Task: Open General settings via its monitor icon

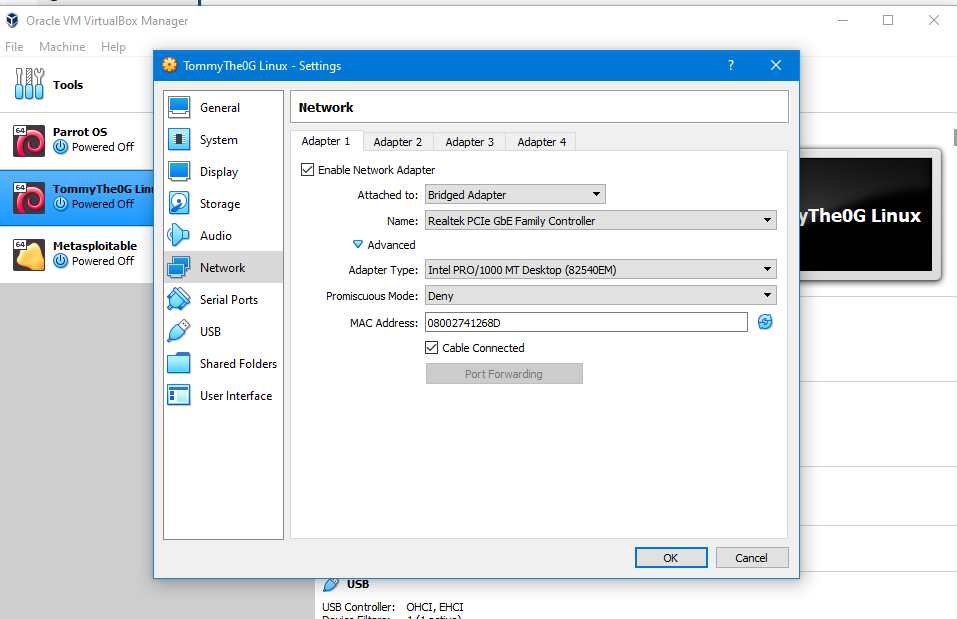Action: (179, 107)
